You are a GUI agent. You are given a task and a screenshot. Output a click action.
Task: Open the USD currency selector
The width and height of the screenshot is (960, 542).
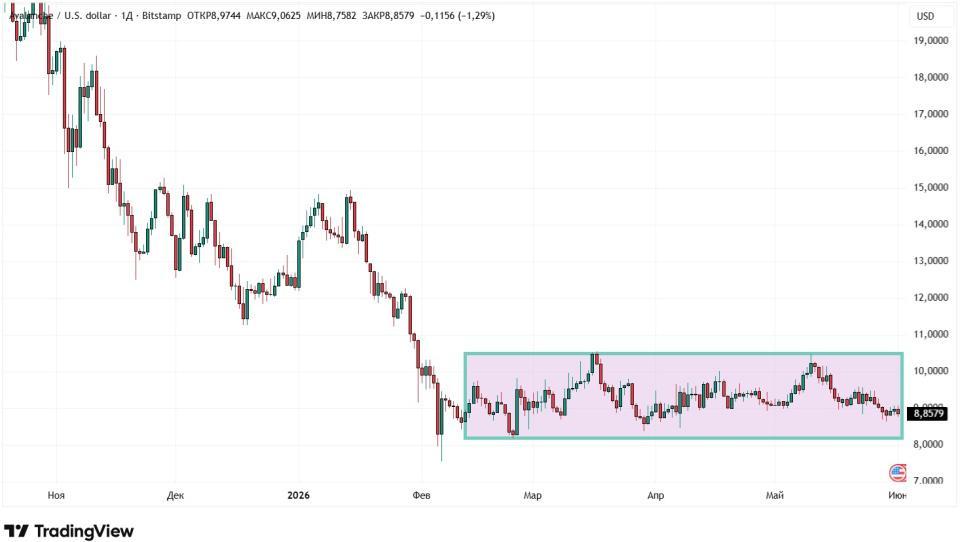[x=924, y=16]
